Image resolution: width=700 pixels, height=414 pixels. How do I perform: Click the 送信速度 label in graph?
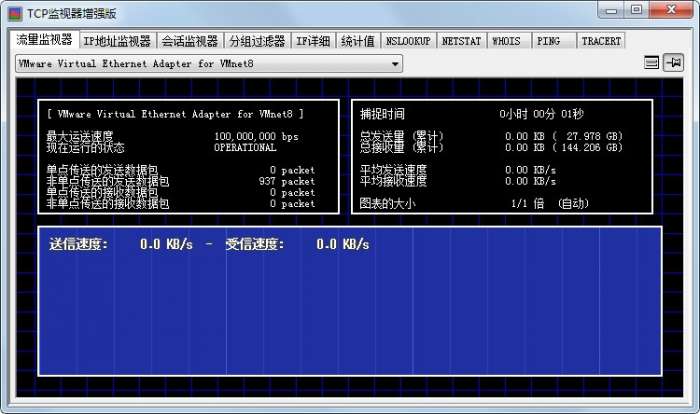pos(78,244)
